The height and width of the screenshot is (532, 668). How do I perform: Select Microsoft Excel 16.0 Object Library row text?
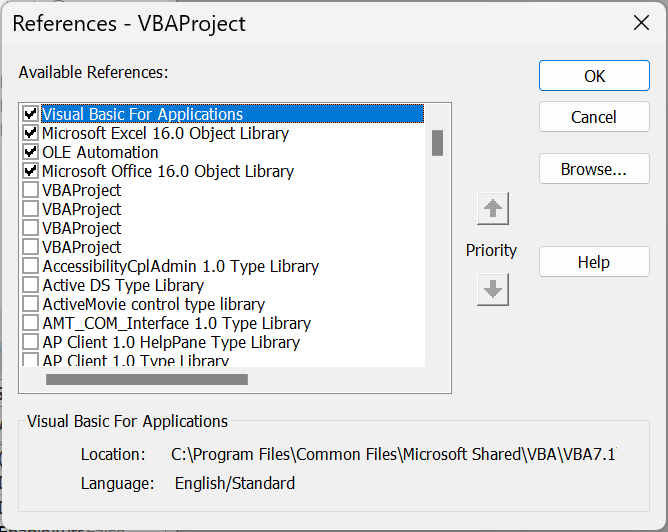(165, 133)
